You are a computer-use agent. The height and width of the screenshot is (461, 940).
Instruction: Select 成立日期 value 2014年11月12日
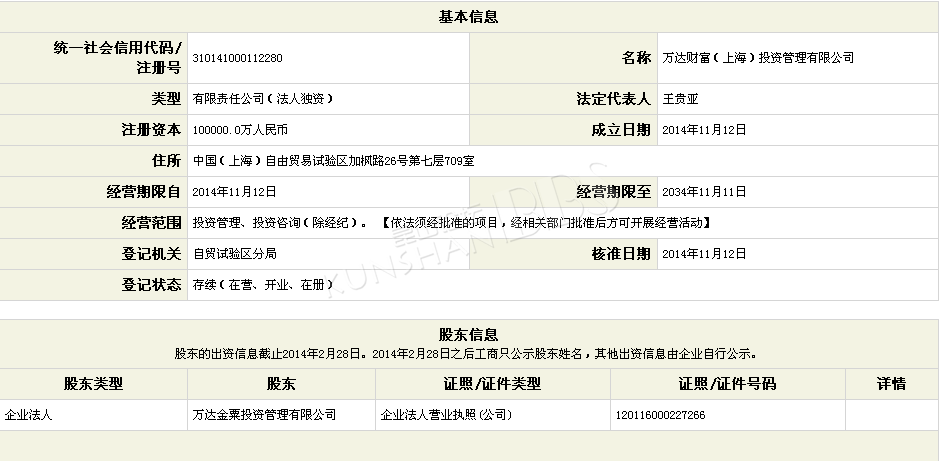tap(704, 130)
